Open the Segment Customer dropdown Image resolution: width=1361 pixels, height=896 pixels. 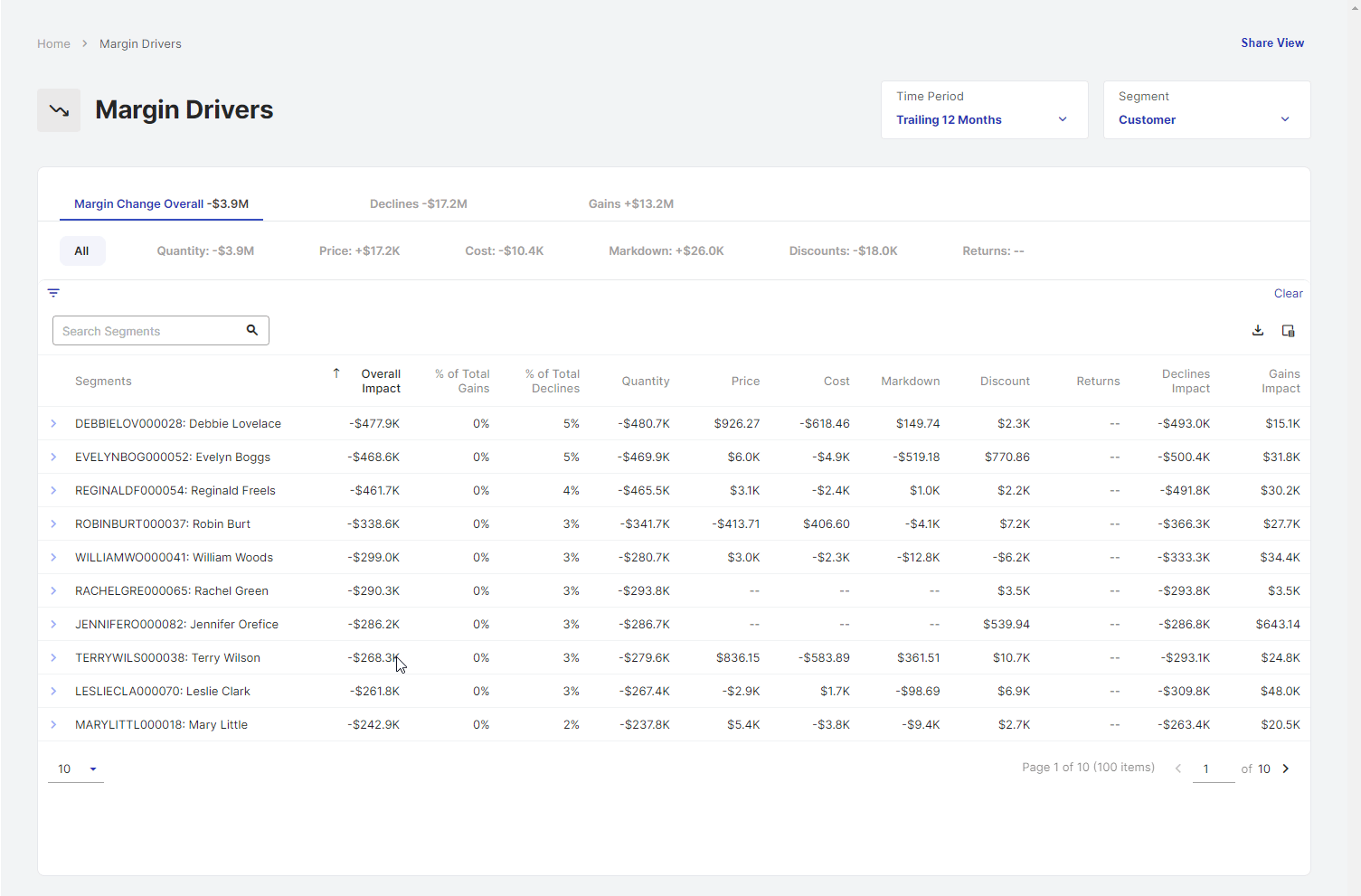pyautogui.click(x=1206, y=110)
